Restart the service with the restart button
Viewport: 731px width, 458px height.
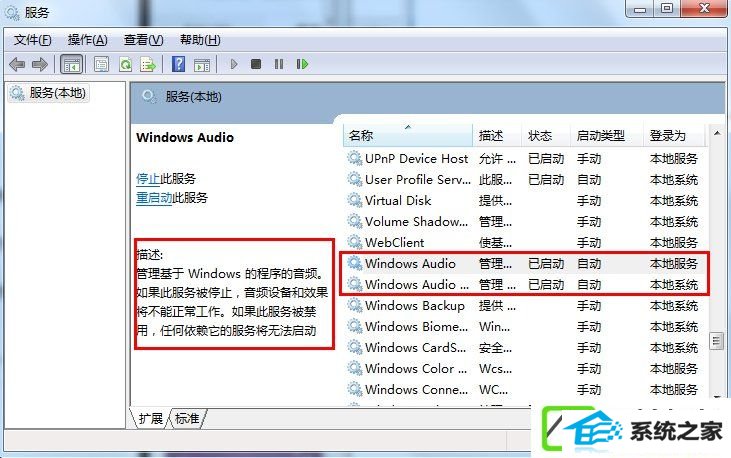pyautogui.click(x=302, y=64)
